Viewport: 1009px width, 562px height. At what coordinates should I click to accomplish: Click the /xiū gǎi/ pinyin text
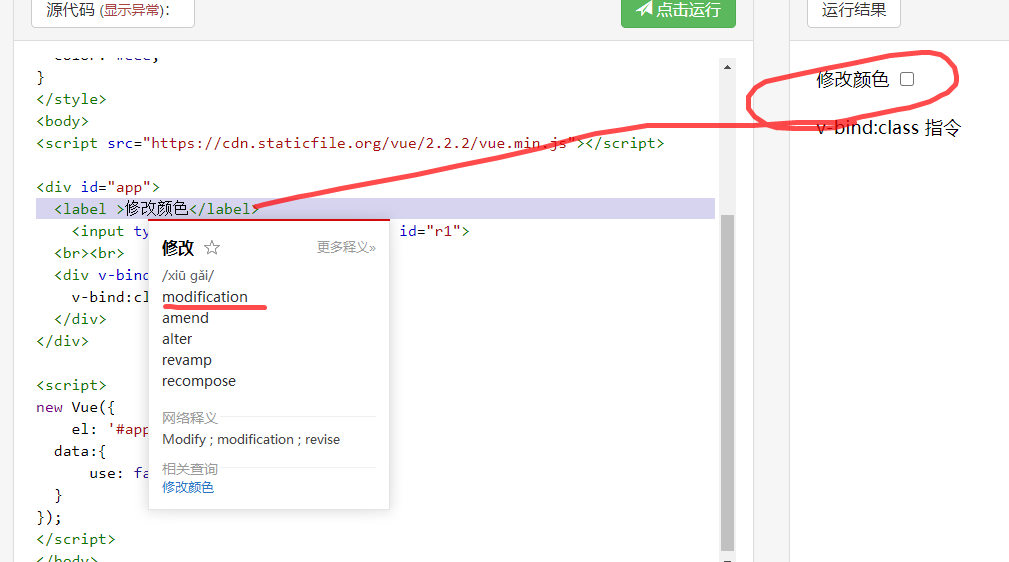coord(188,276)
